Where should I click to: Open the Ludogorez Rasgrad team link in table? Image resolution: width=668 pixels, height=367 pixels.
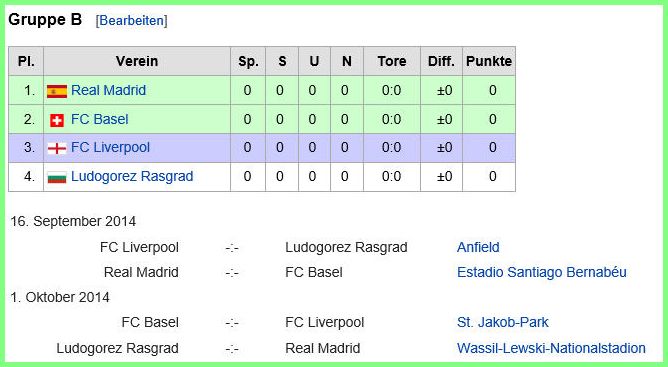(x=132, y=176)
